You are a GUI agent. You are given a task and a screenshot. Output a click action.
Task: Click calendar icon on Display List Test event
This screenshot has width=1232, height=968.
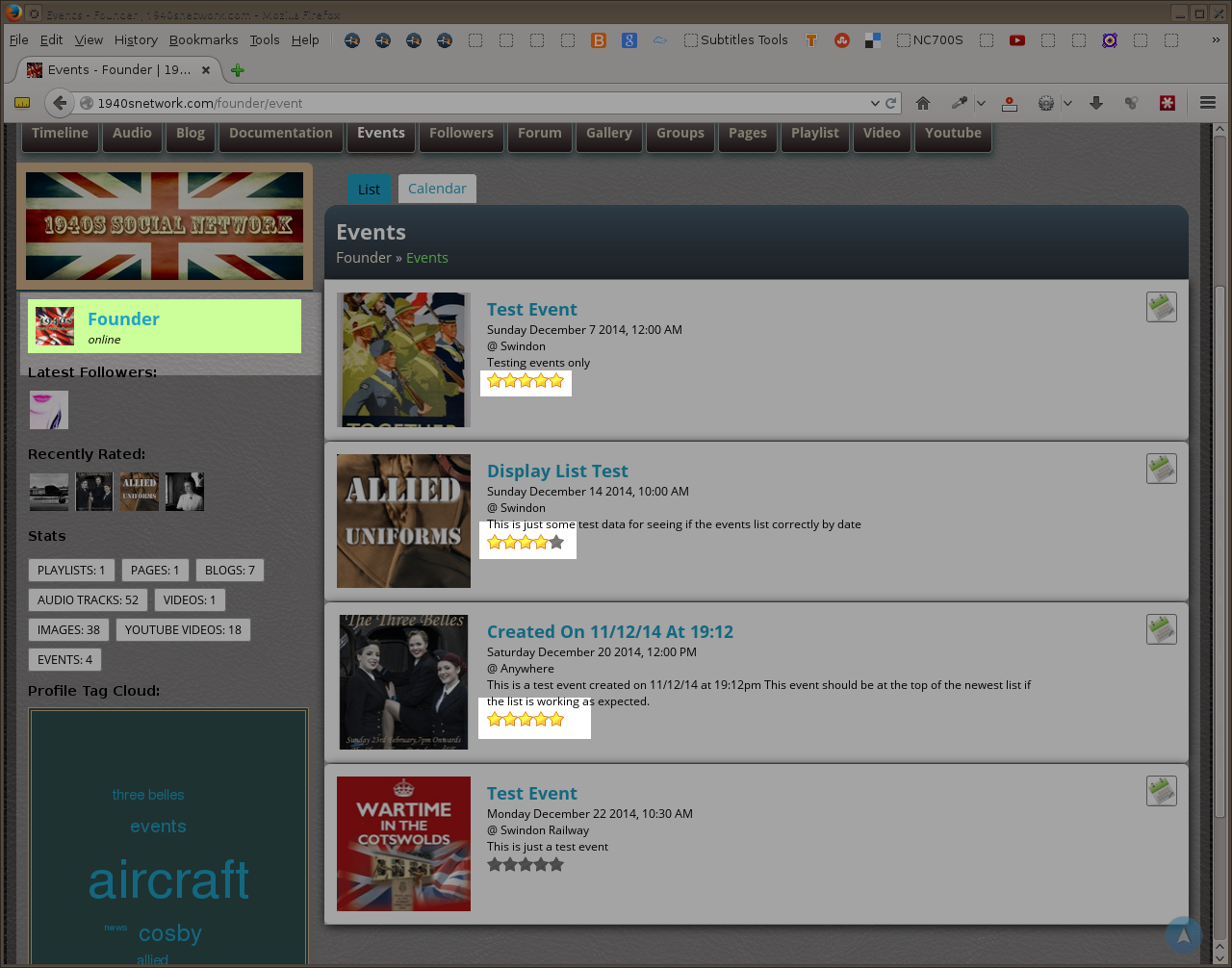(x=1162, y=469)
